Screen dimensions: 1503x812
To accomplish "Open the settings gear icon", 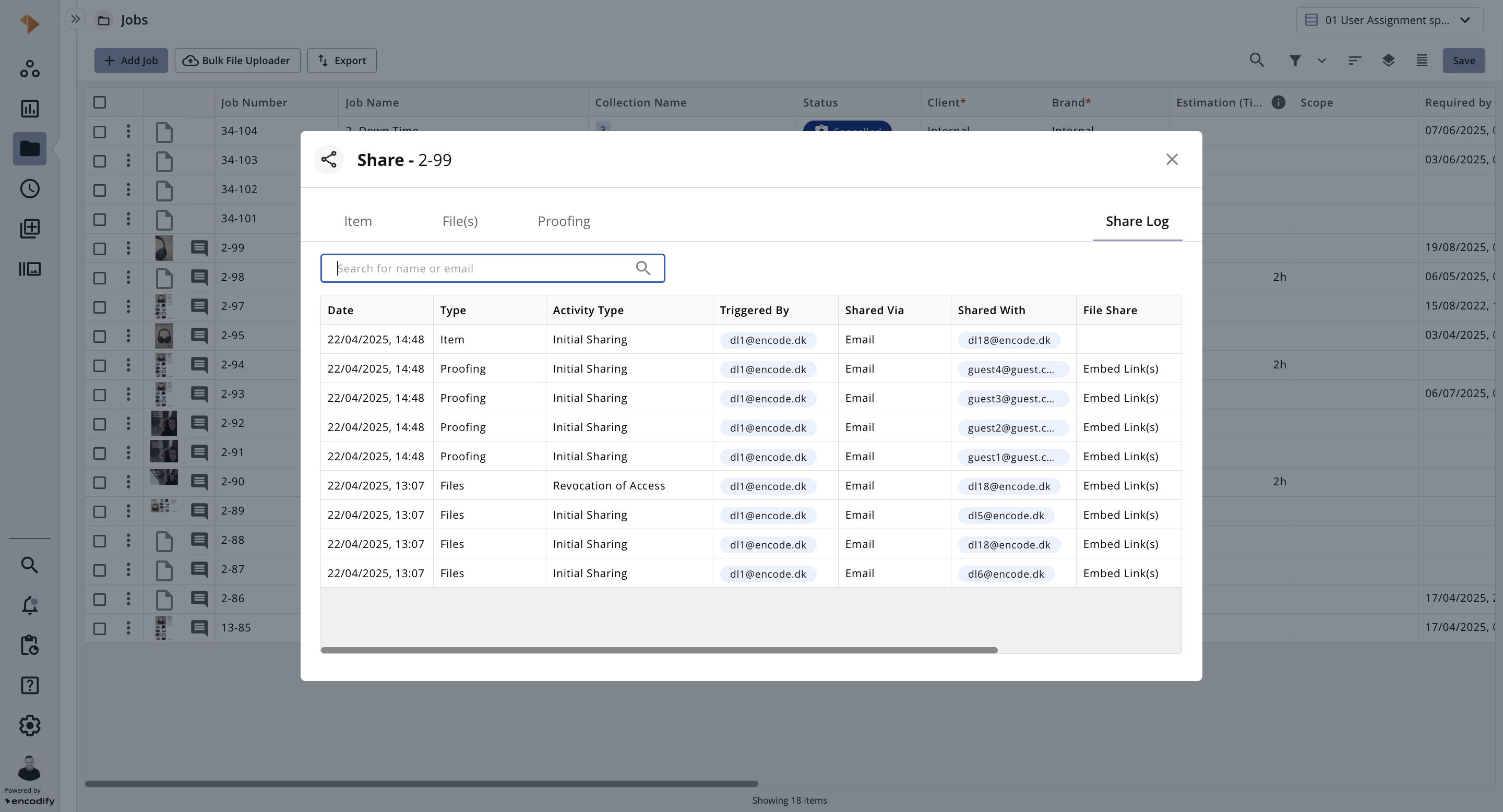I will point(30,726).
